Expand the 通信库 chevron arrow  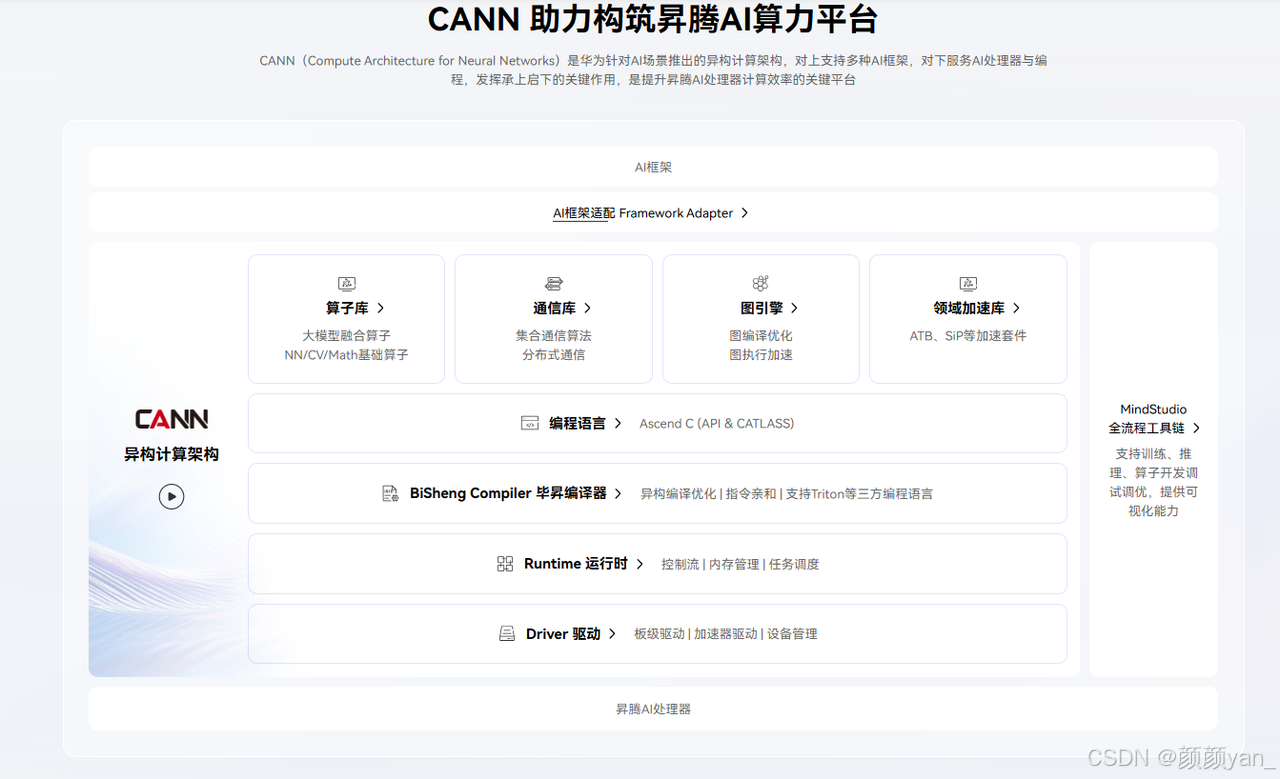(x=587, y=308)
